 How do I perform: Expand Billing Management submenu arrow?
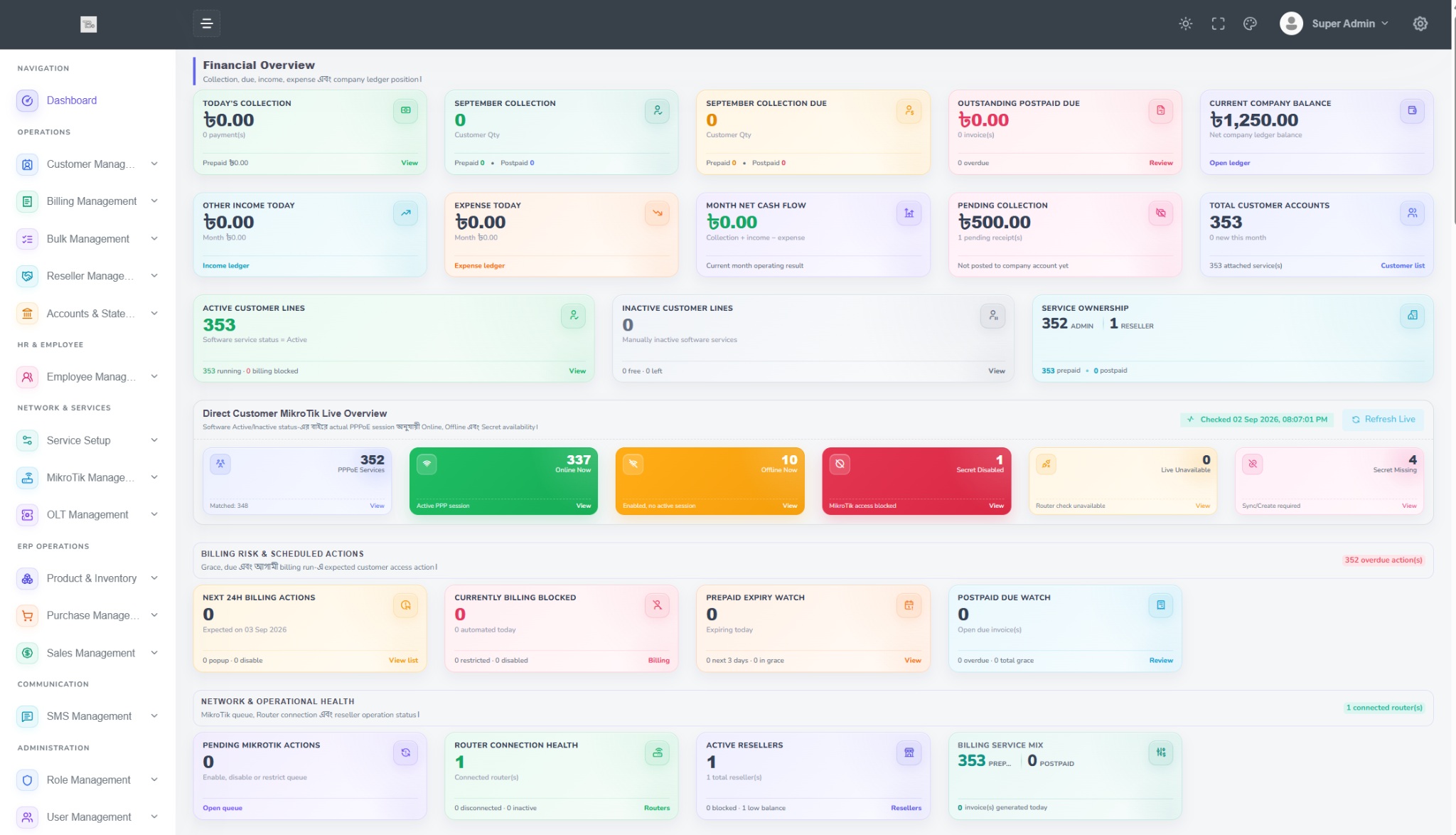point(154,201)
